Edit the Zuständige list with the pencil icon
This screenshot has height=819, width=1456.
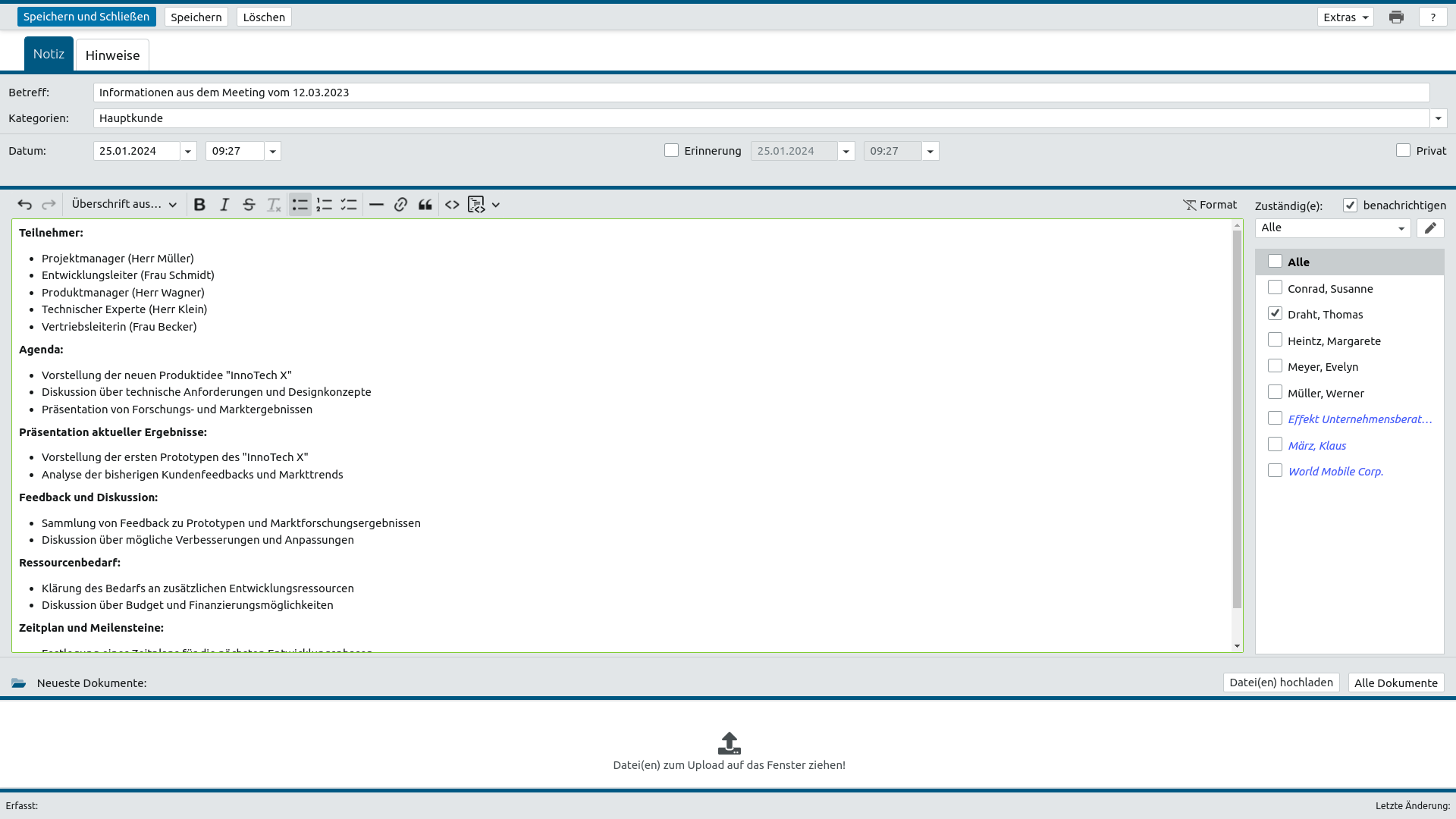click(1430, 227)
